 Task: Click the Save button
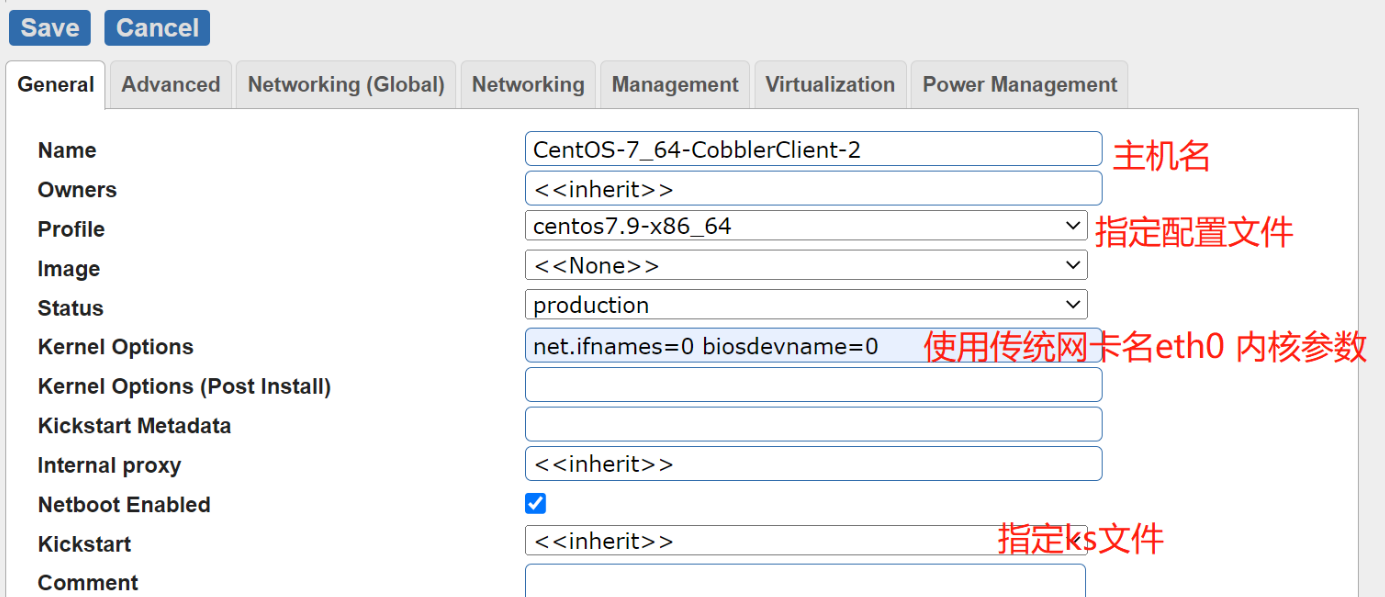pos(49,28)
